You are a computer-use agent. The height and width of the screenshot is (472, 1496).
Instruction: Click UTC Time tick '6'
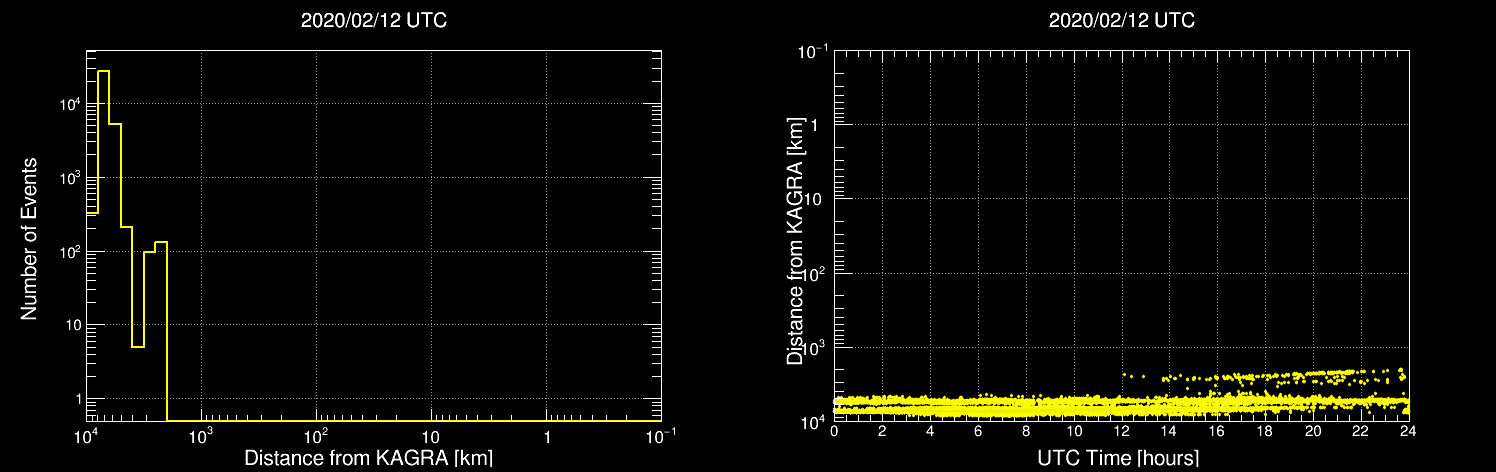click(978, 431)
